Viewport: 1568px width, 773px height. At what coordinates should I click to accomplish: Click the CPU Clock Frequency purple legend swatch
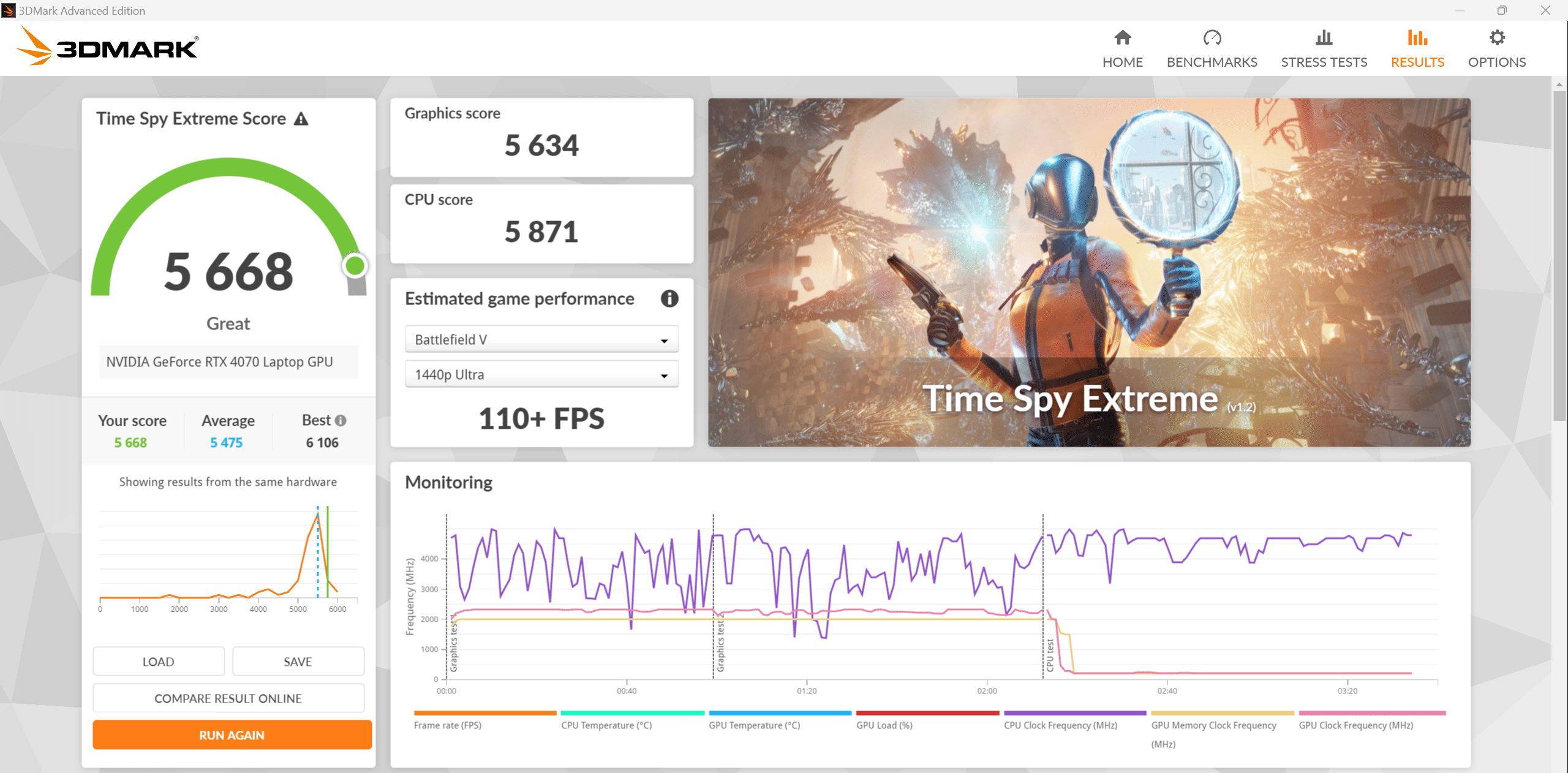click(x=1074, y=713)
